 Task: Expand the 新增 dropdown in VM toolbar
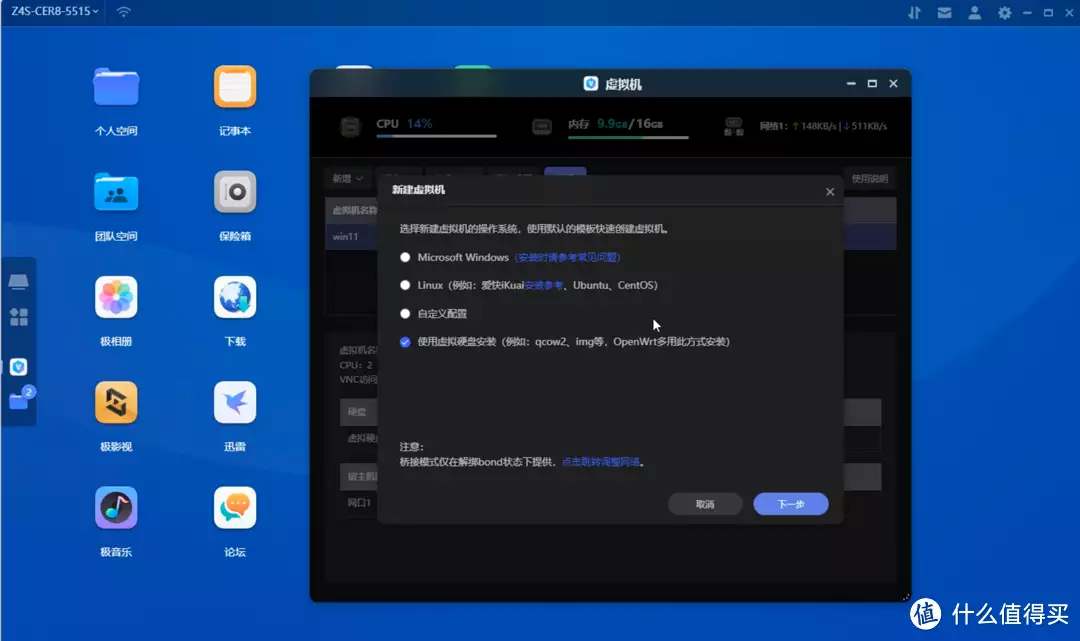click(x=348, y=178)
